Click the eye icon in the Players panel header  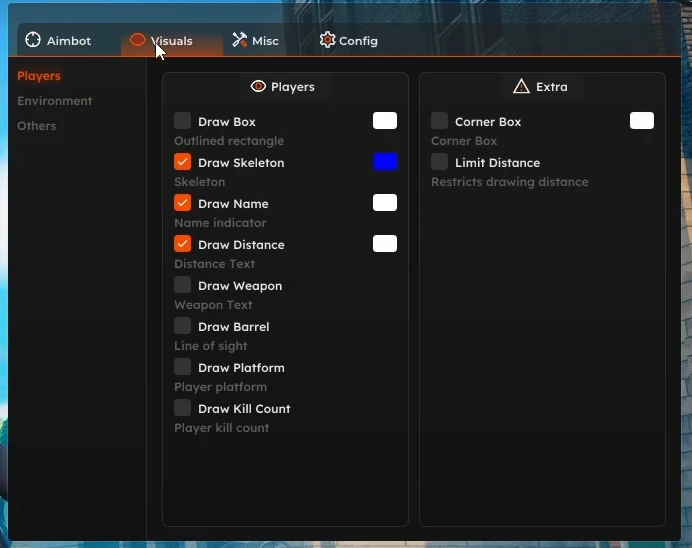pos(258,87)
